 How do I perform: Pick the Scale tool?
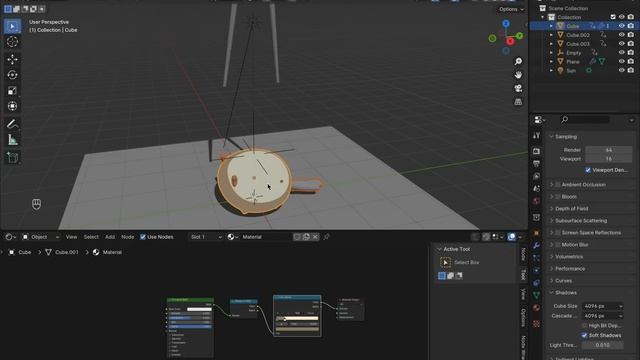(12, 91)
